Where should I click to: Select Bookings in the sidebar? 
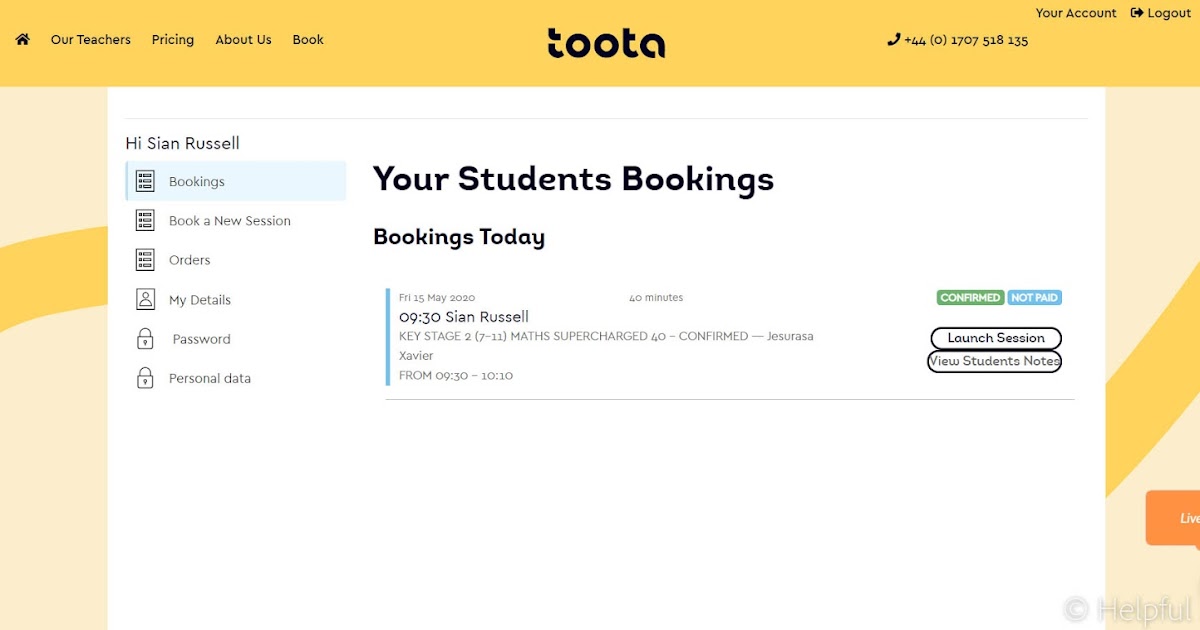tap(236, 181)
